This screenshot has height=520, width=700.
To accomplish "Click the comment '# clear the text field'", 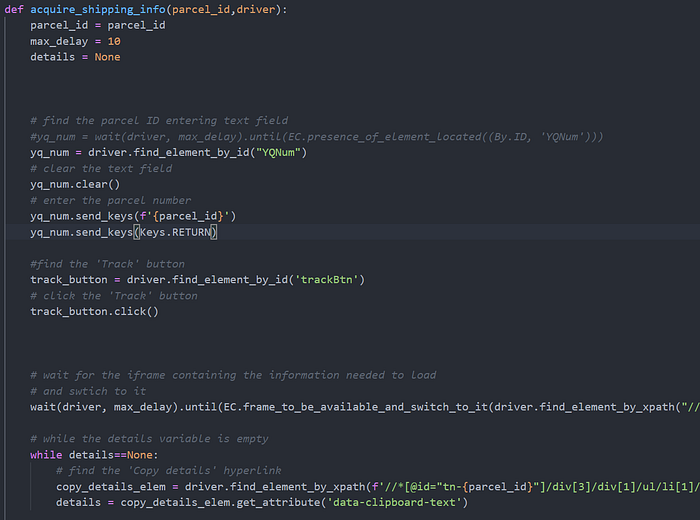I will tap(101, 169).
